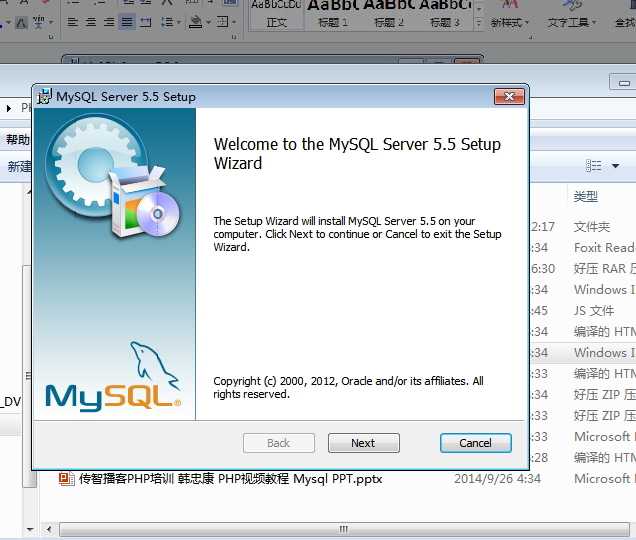
Task: Click the MySQL installer title bar icon
Action: coord(44,97)
